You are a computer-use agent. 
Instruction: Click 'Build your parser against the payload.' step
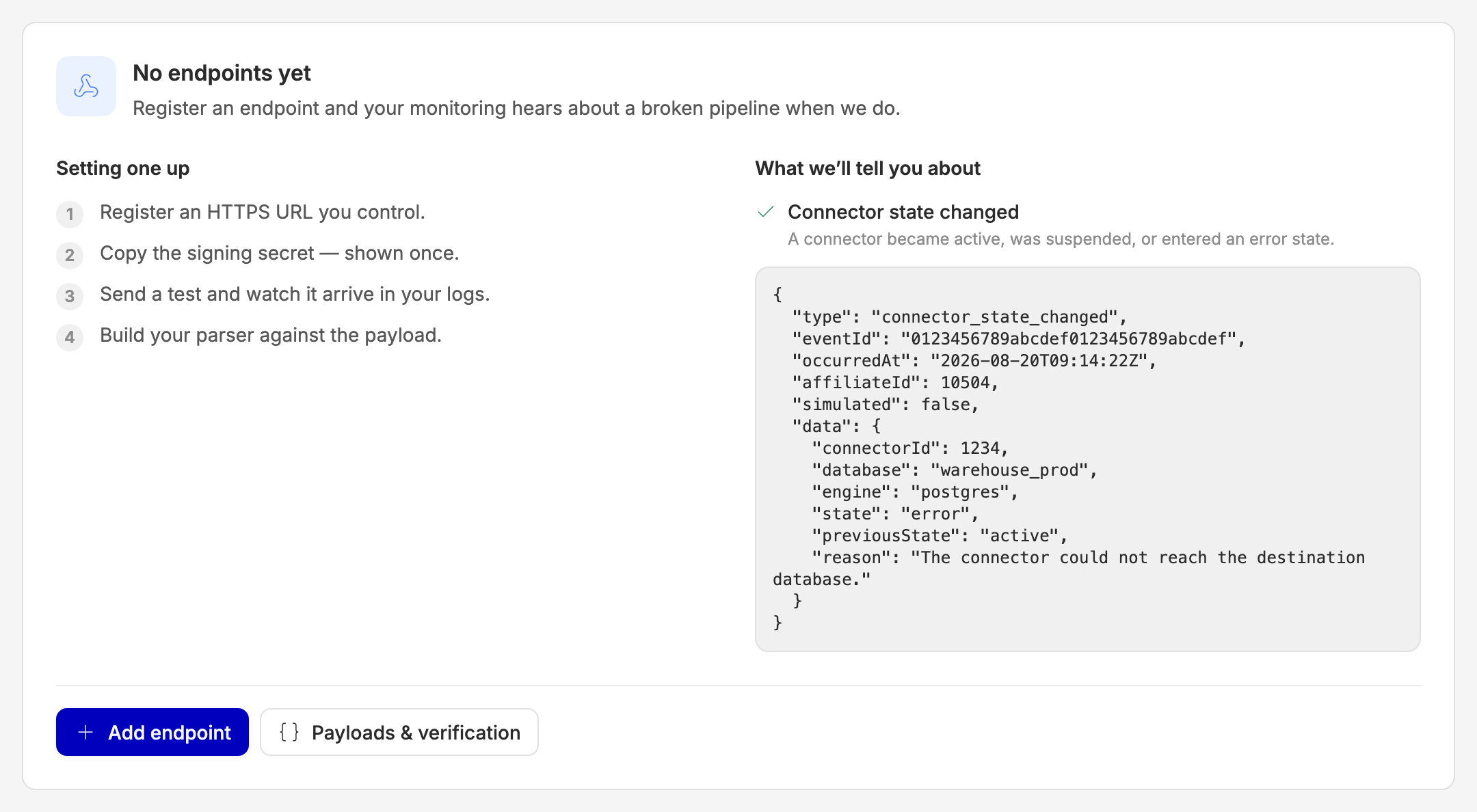click(271, 336)
